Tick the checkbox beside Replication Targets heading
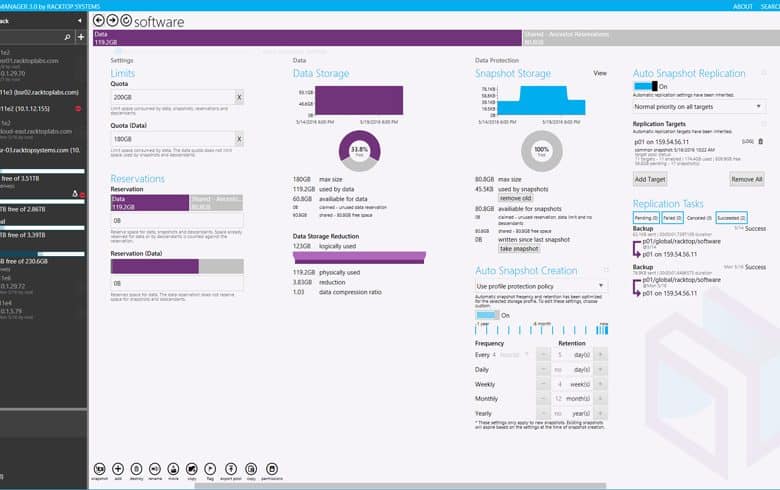 [764, 124]
